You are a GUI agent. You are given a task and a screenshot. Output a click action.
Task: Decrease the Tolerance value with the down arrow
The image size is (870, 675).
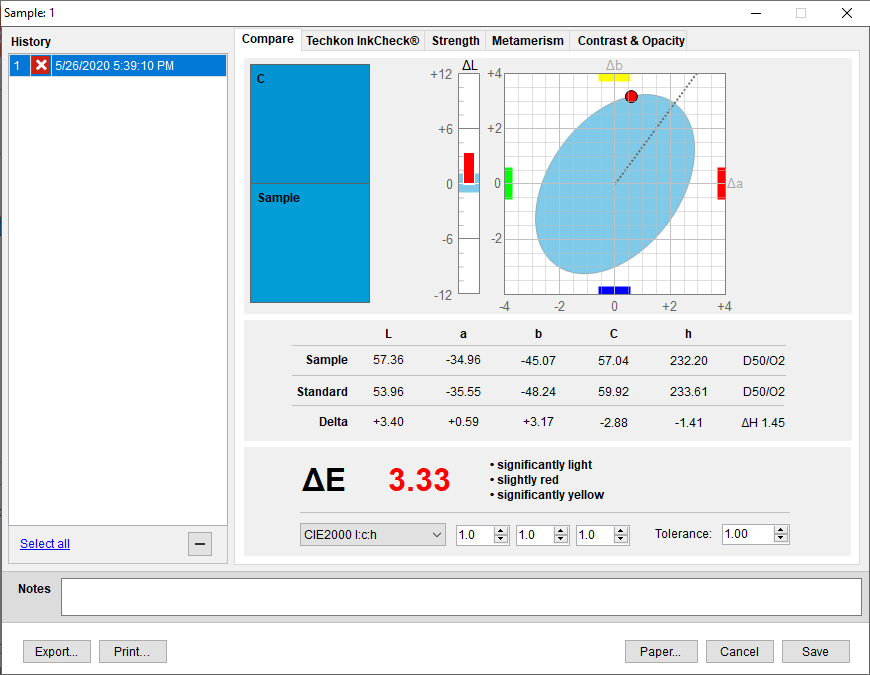781,539
